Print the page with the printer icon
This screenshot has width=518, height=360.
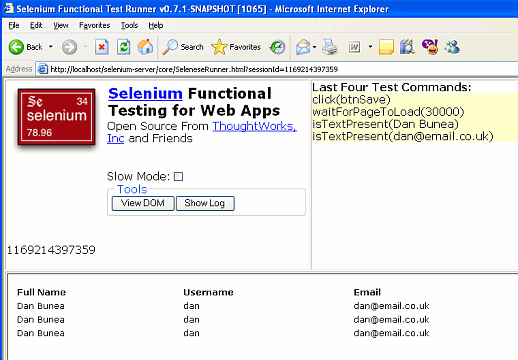pos(330,47)
